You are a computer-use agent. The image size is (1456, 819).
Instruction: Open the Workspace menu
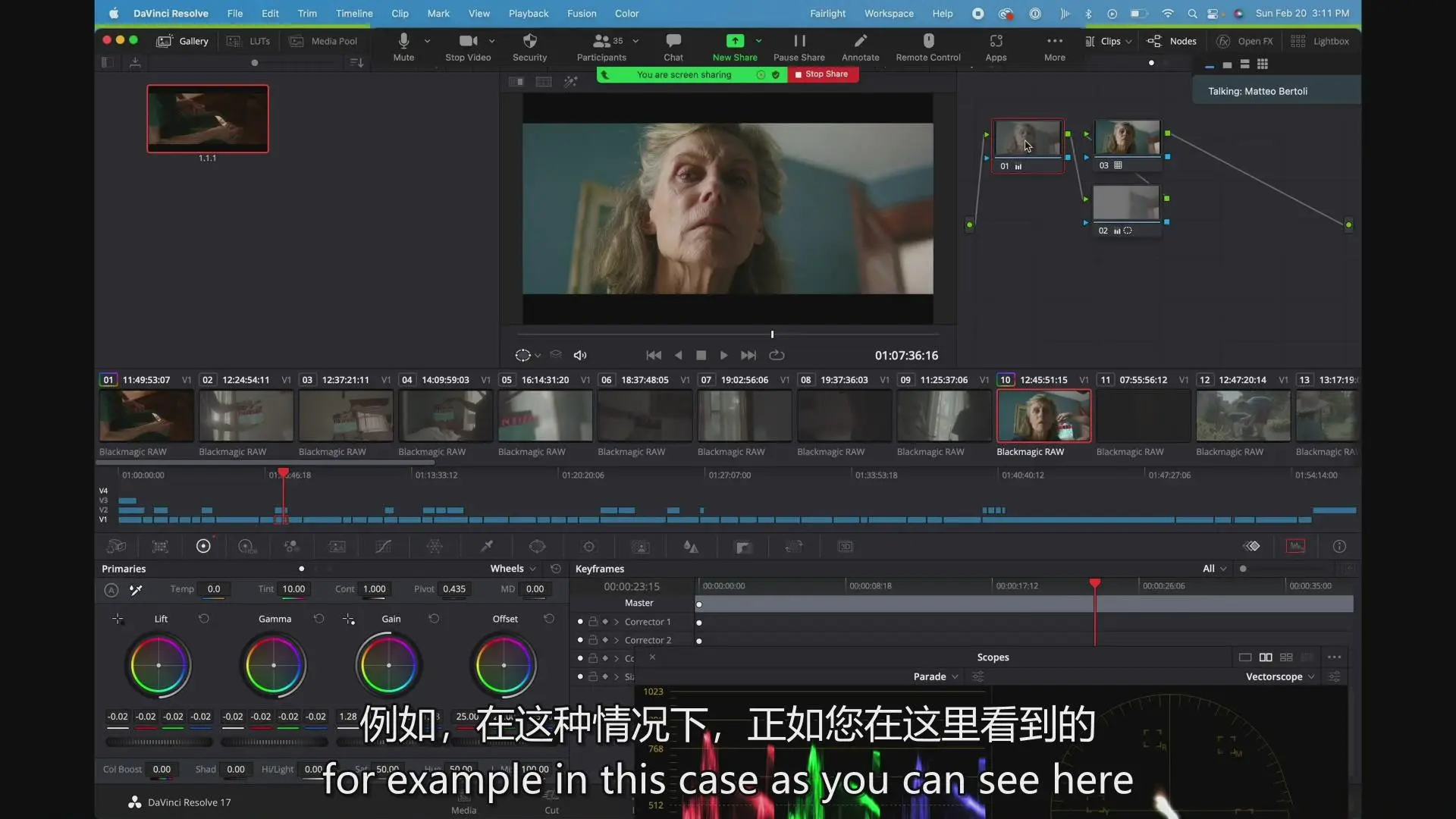coord(889,13)
